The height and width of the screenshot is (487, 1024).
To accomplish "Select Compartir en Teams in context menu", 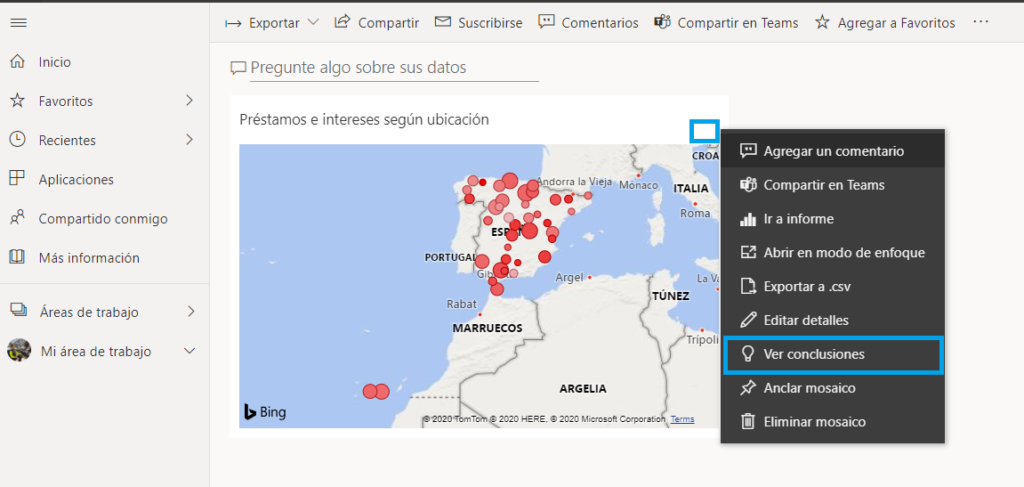I will [x=833, y=185].
